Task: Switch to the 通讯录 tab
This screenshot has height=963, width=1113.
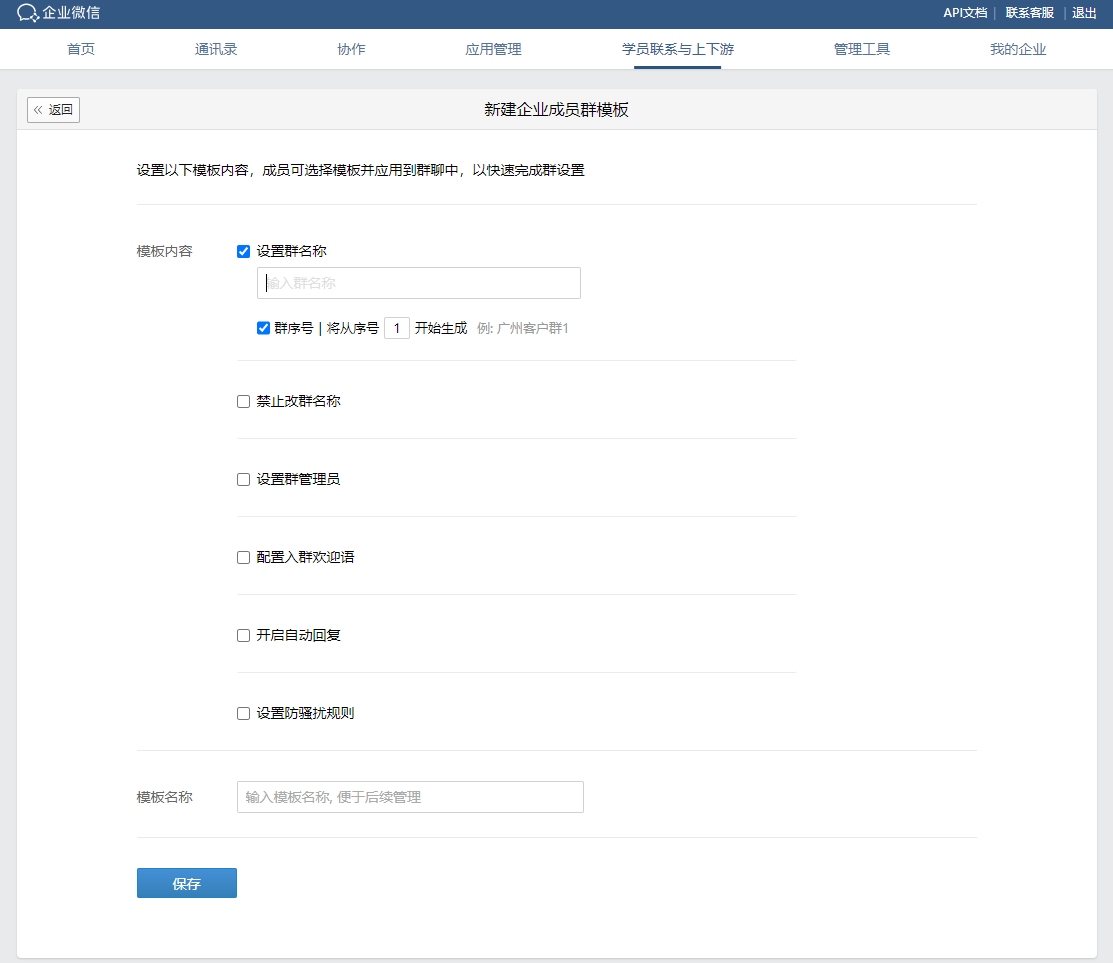Action: (216, 49)
